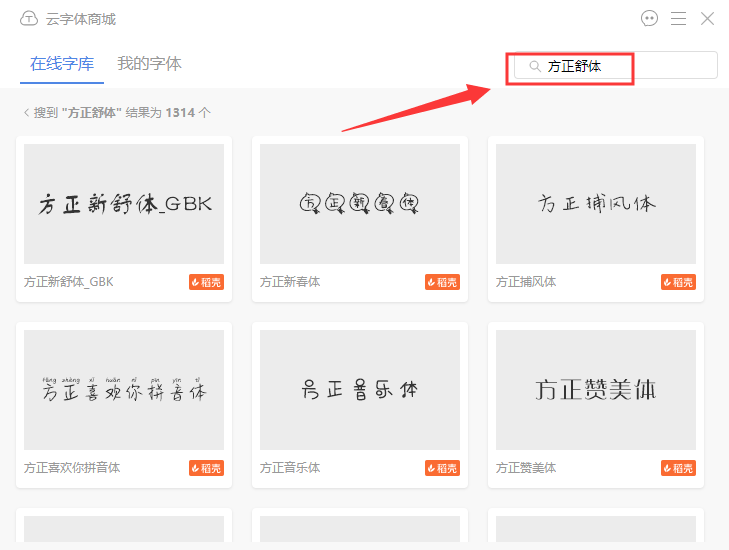
Task: Click the search magnifier icon
Action: tap(535, 66)
